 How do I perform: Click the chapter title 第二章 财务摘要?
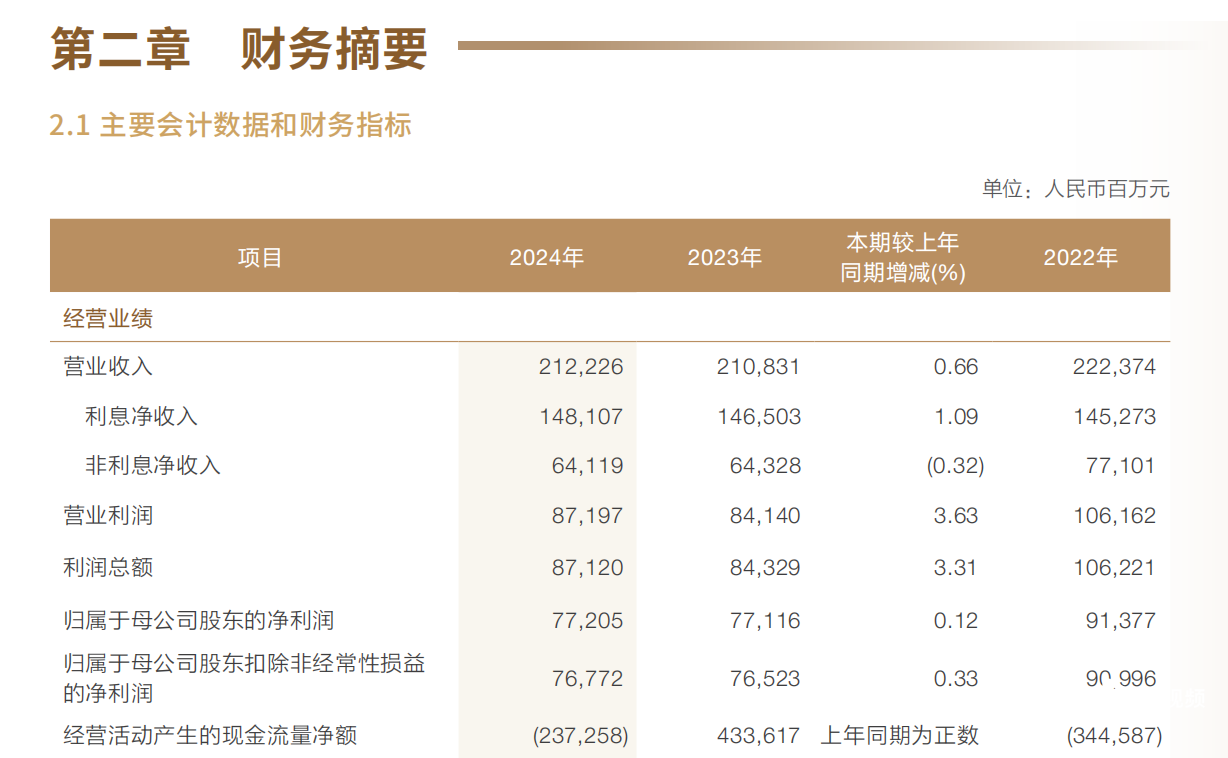(x=237, y=46)
